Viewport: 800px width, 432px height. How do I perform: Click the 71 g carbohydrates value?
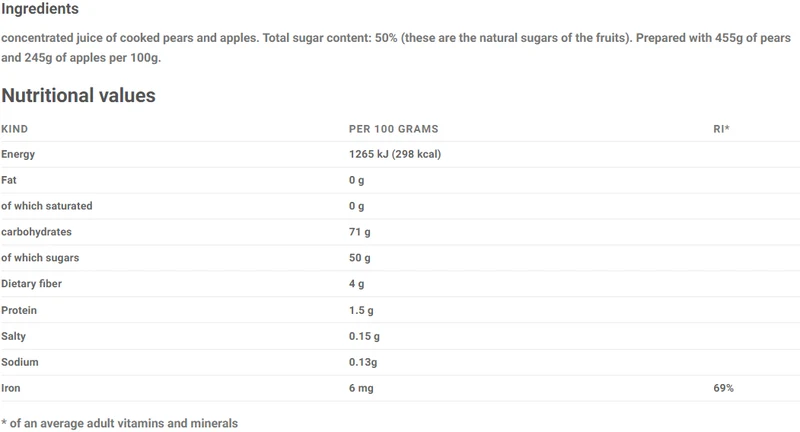pos(360,232)
